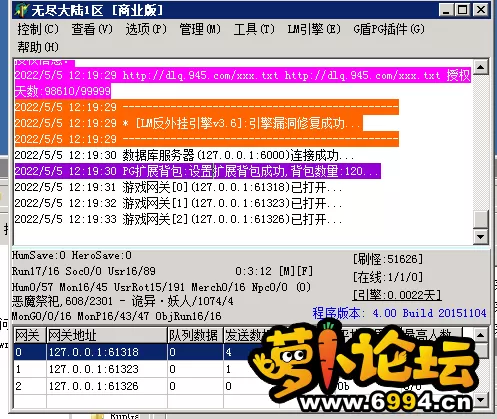
Task: Select the LM反外挂引擎v3.6 log line
Action: (x=189, y=123)
